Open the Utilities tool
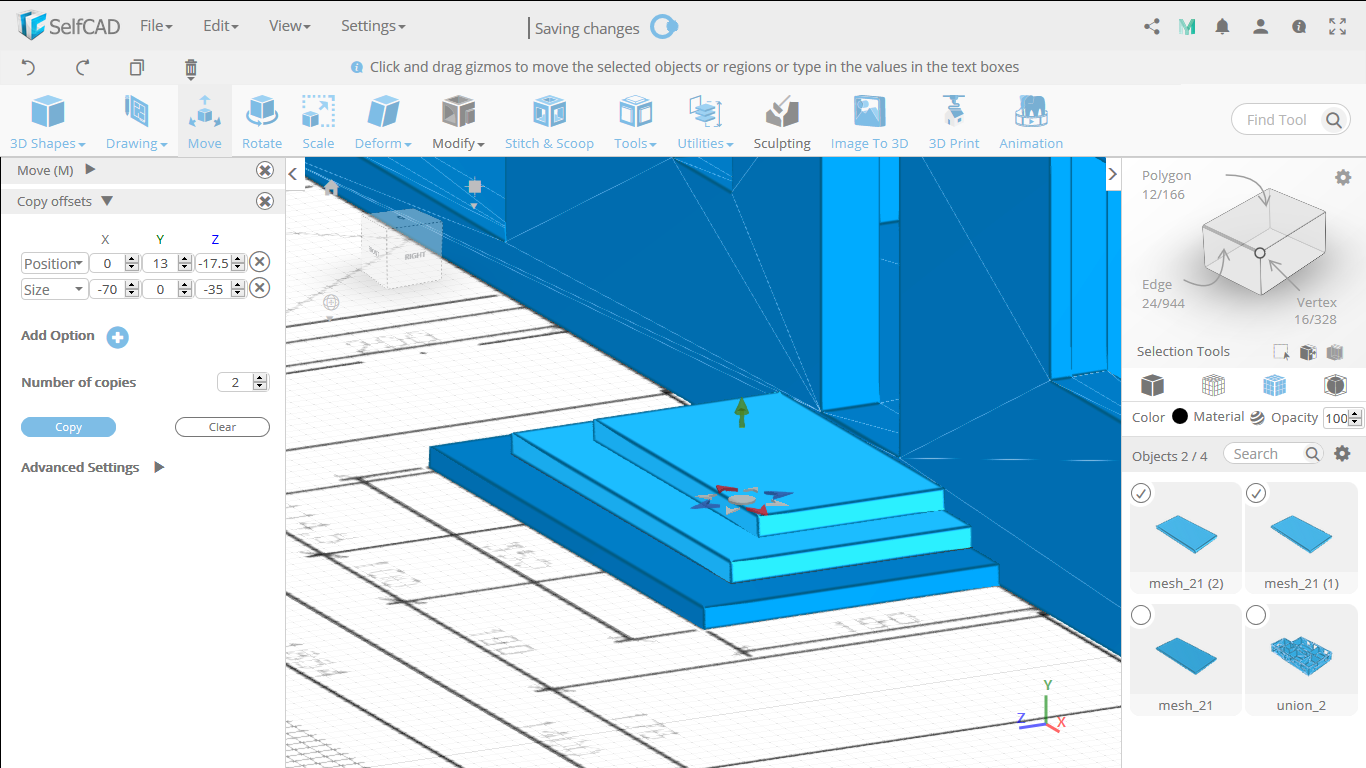The height and width of the screenshot is (768, 1366). [x=705, y=122]
